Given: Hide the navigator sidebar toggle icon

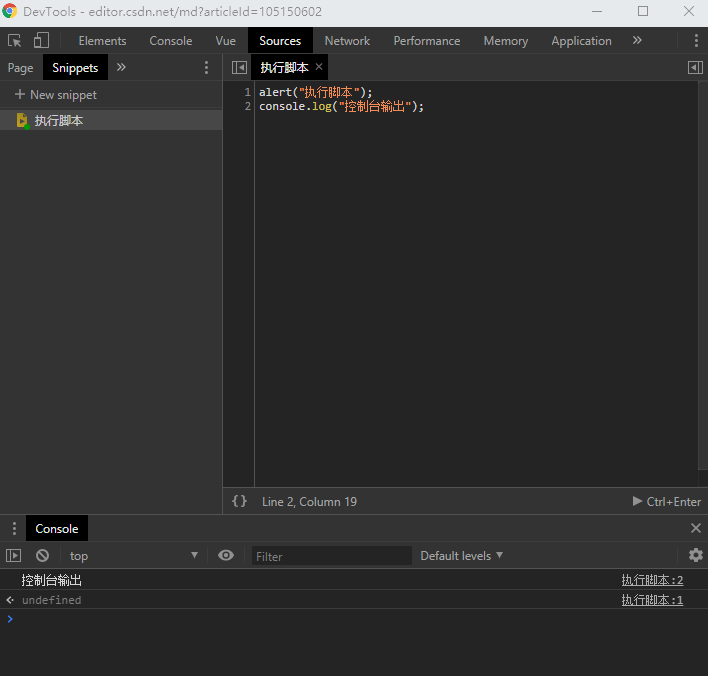Looking at the screenshot, I should click(239, 68).
